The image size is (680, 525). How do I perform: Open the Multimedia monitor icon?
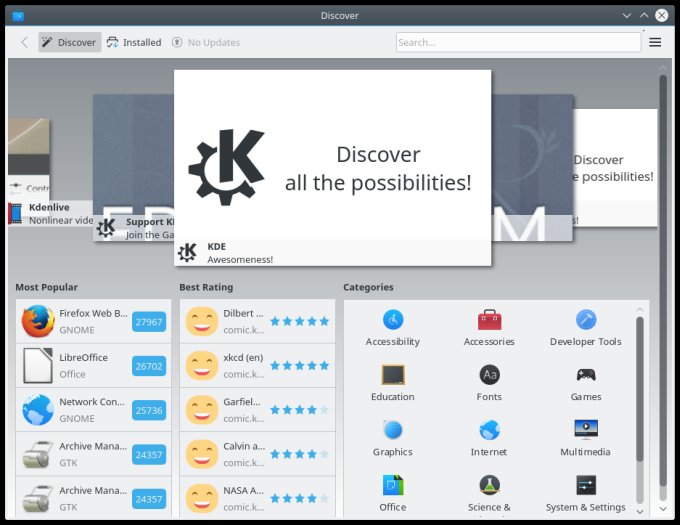pyautogui.click(x=586, y=429)
